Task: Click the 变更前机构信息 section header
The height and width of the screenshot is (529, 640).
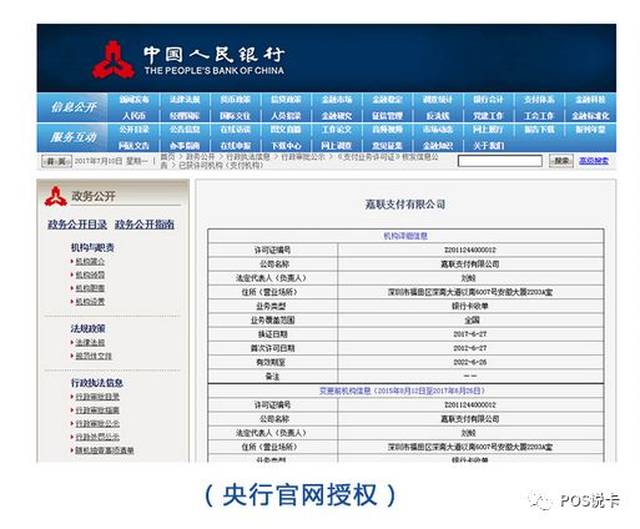Action: click(402, 391)
